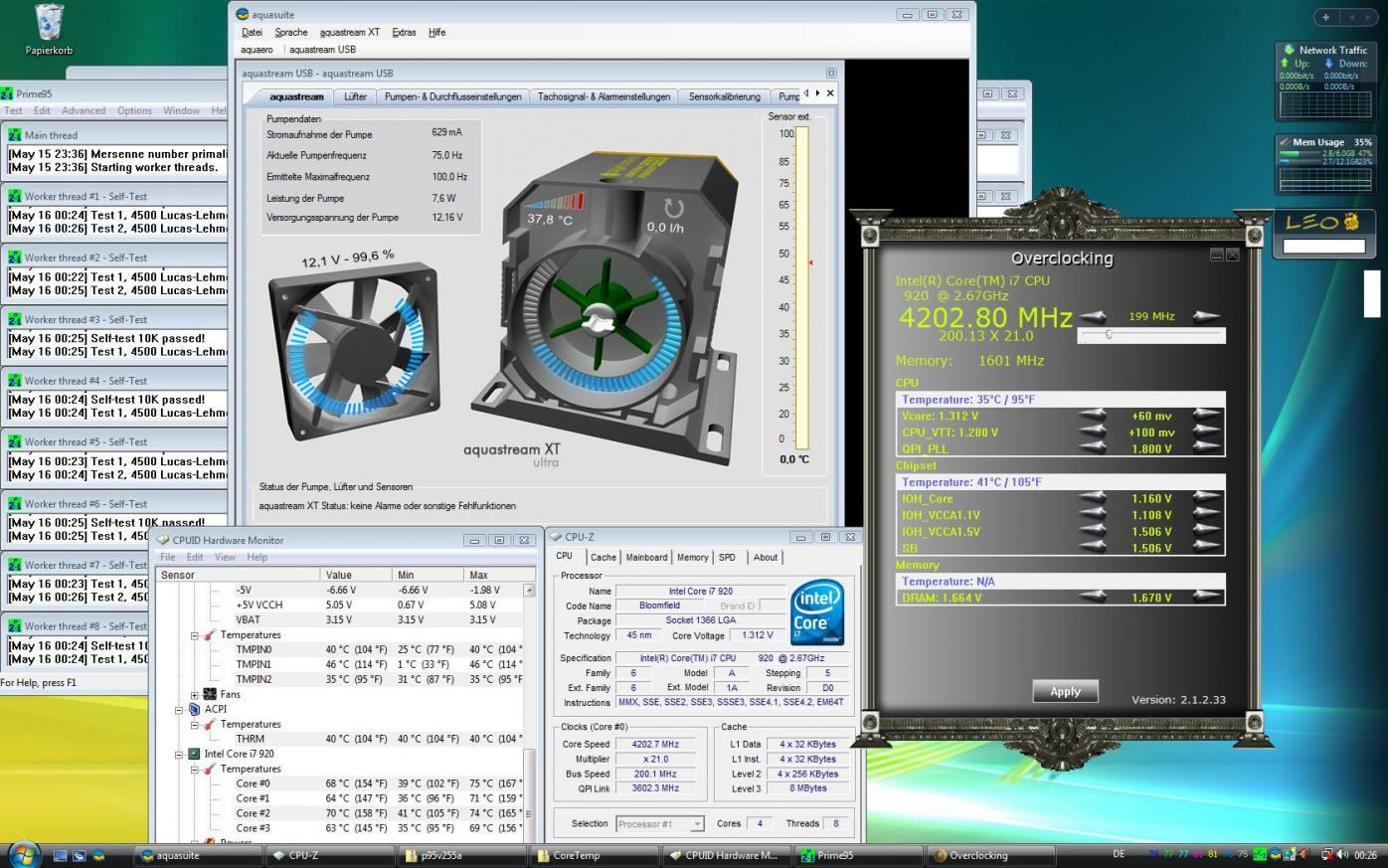Open the Memory tab in CPU-Z
Viewport: 1388px width, 868px height.
693,557
